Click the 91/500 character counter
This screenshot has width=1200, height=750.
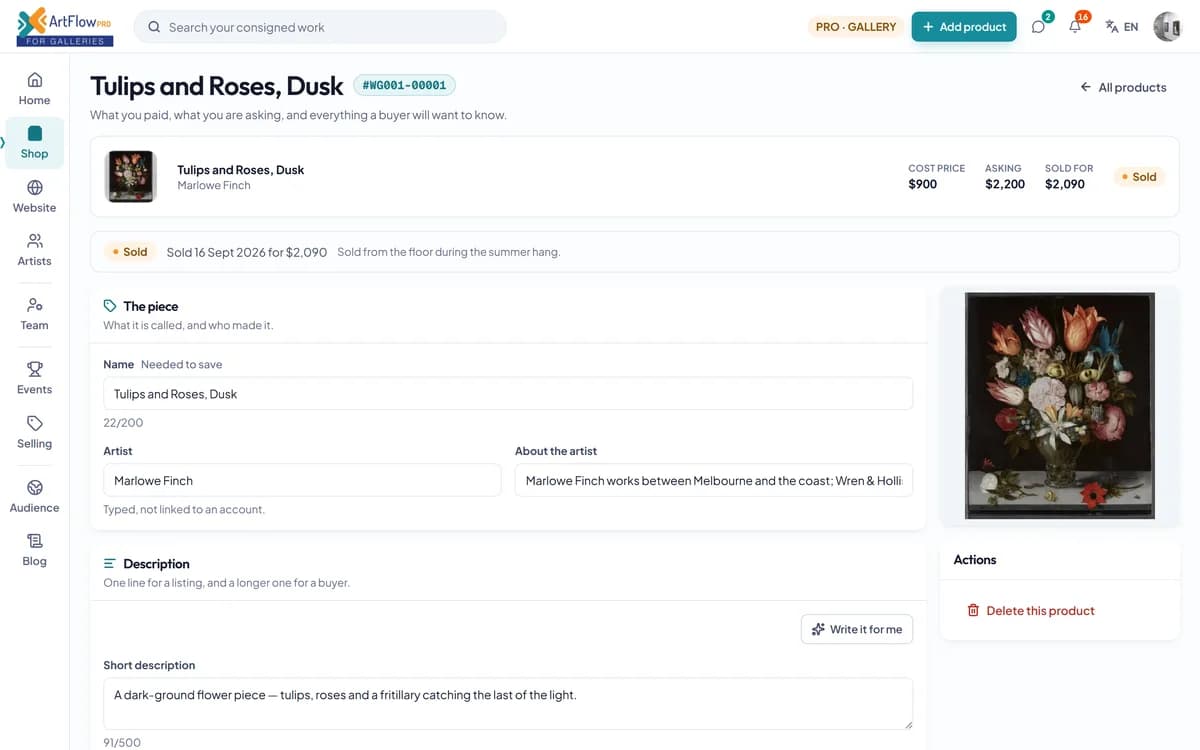(122, 742)
